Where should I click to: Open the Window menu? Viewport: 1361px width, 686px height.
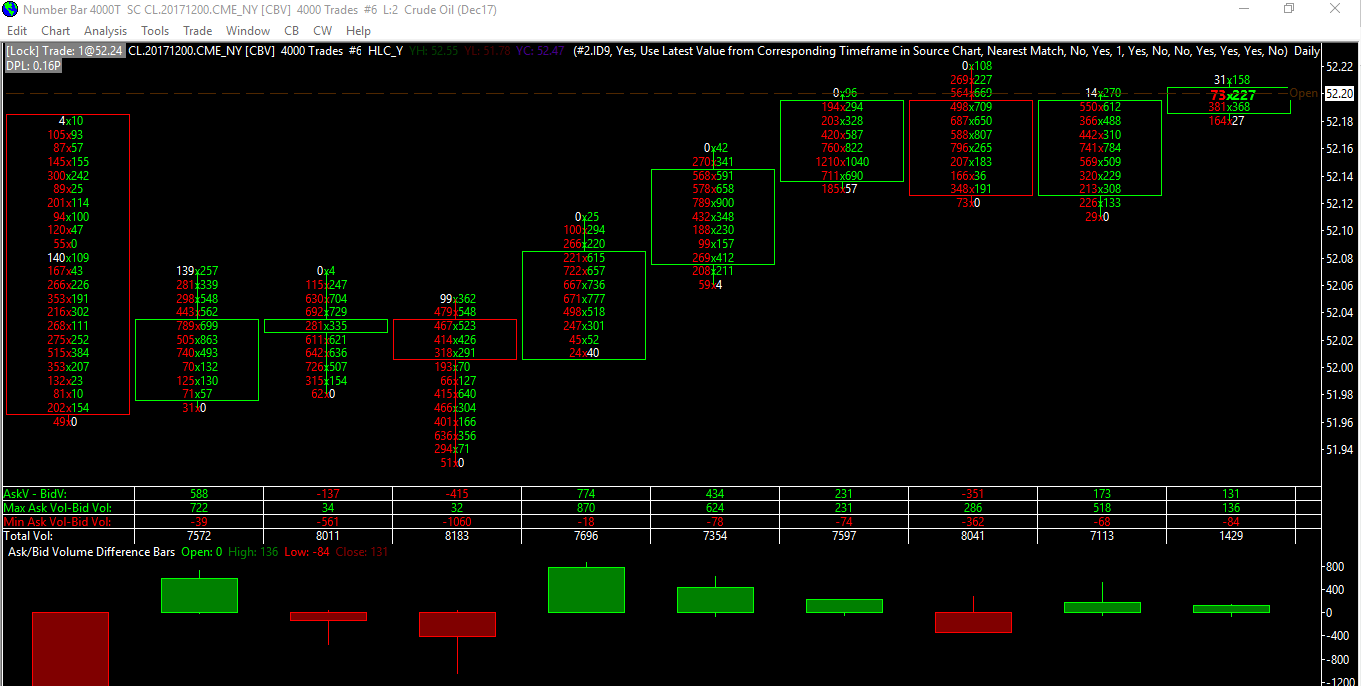248,31
